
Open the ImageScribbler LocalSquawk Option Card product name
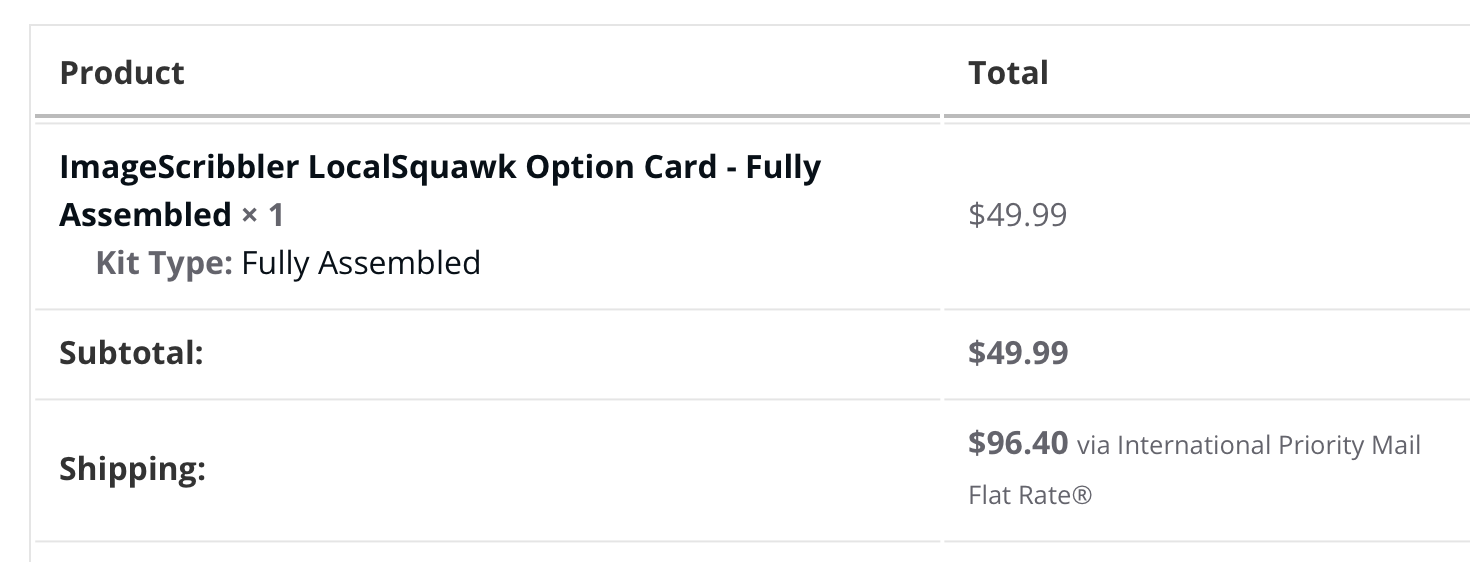pos(440,190)
